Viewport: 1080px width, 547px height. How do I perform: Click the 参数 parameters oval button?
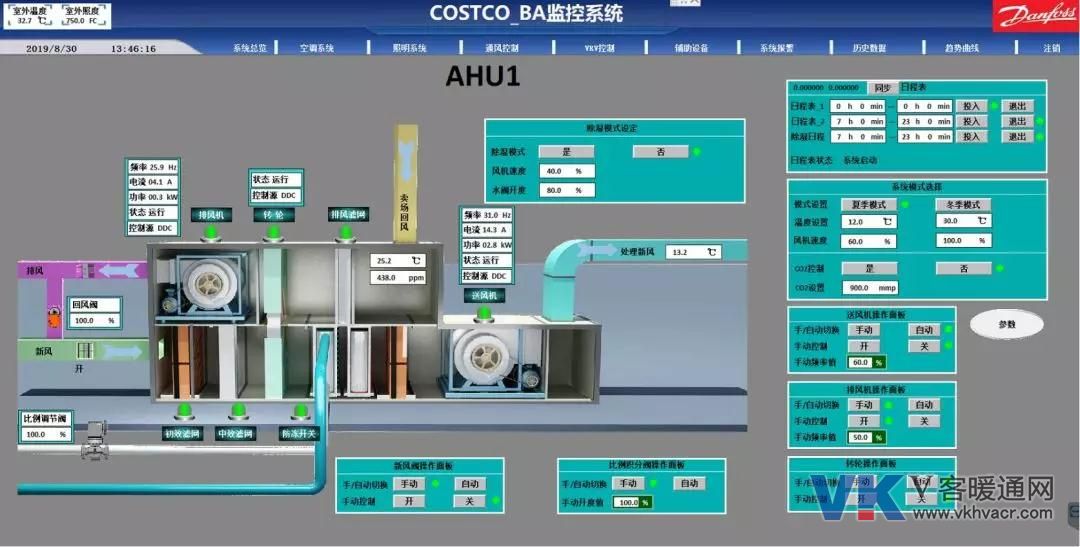tap(1007, 324)
